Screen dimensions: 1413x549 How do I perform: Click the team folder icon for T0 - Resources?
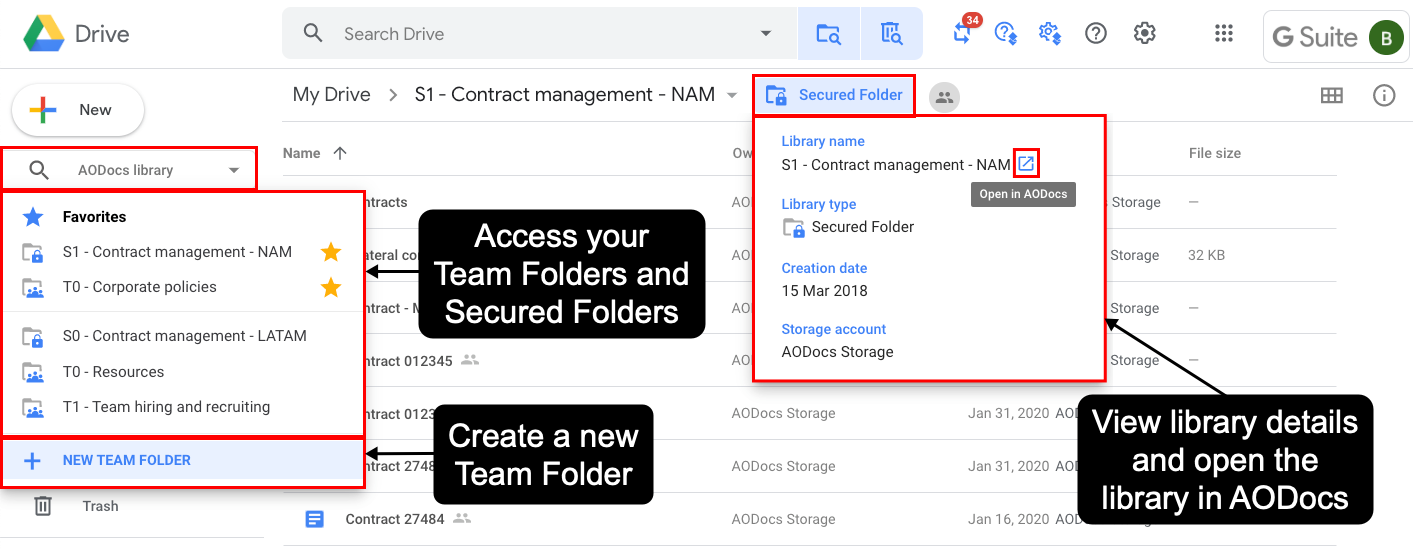[x=33, y=372]
